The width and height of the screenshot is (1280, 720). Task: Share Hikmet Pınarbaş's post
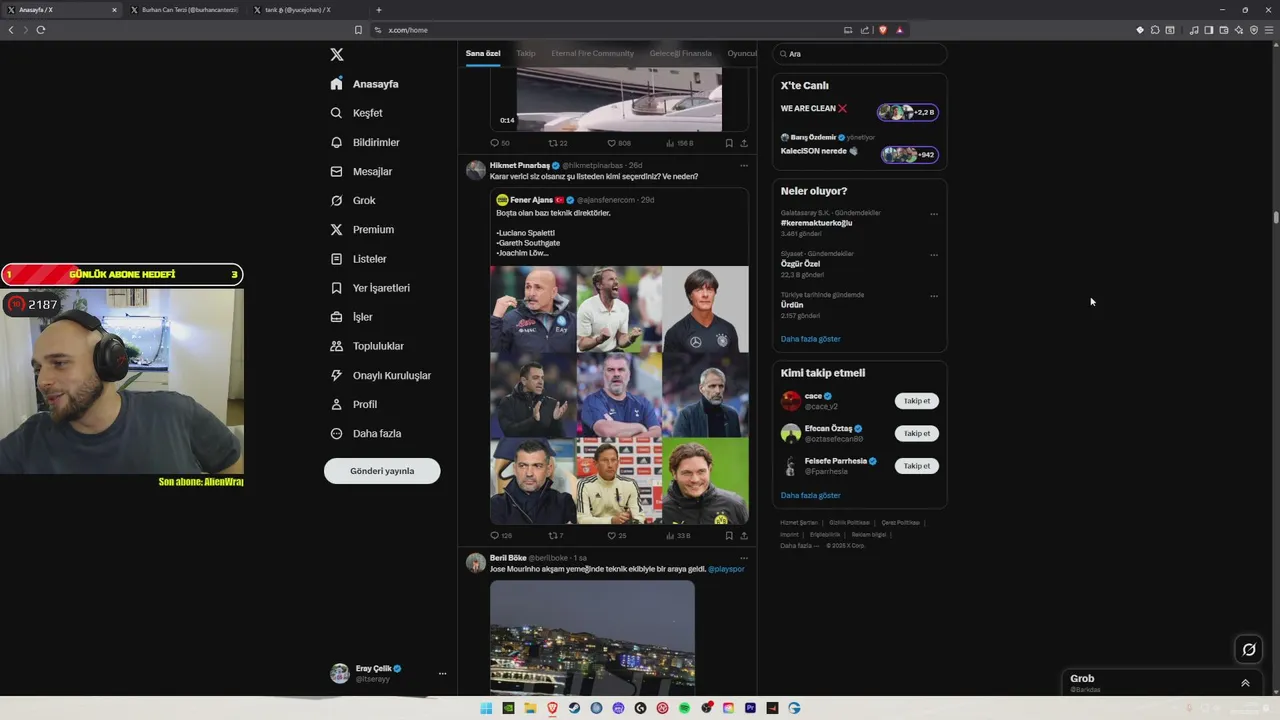coord(744,535)
